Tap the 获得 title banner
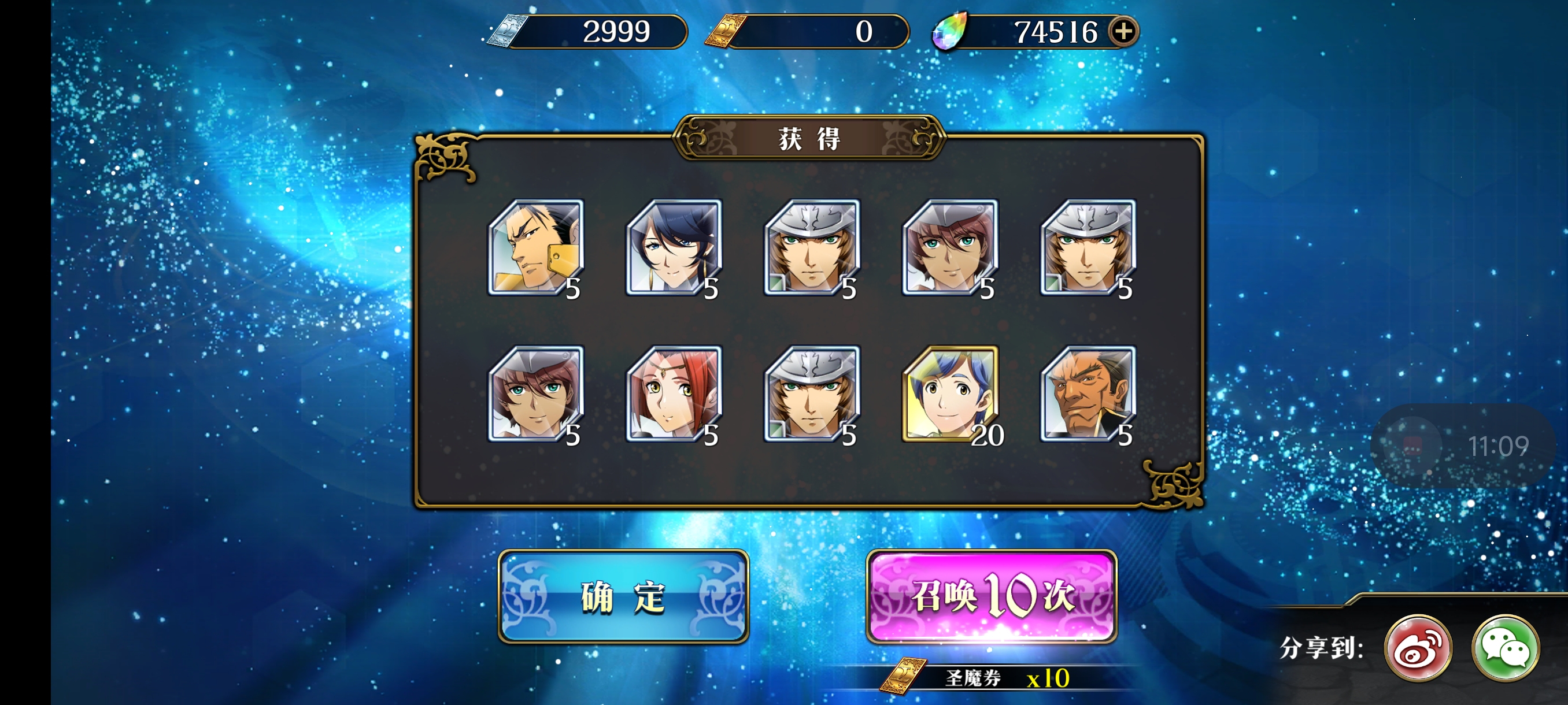 click(809, 138)
